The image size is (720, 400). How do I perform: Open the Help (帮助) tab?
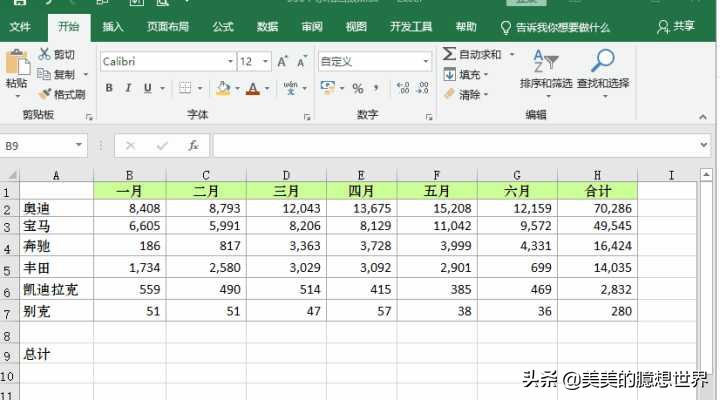pos(466,27)
